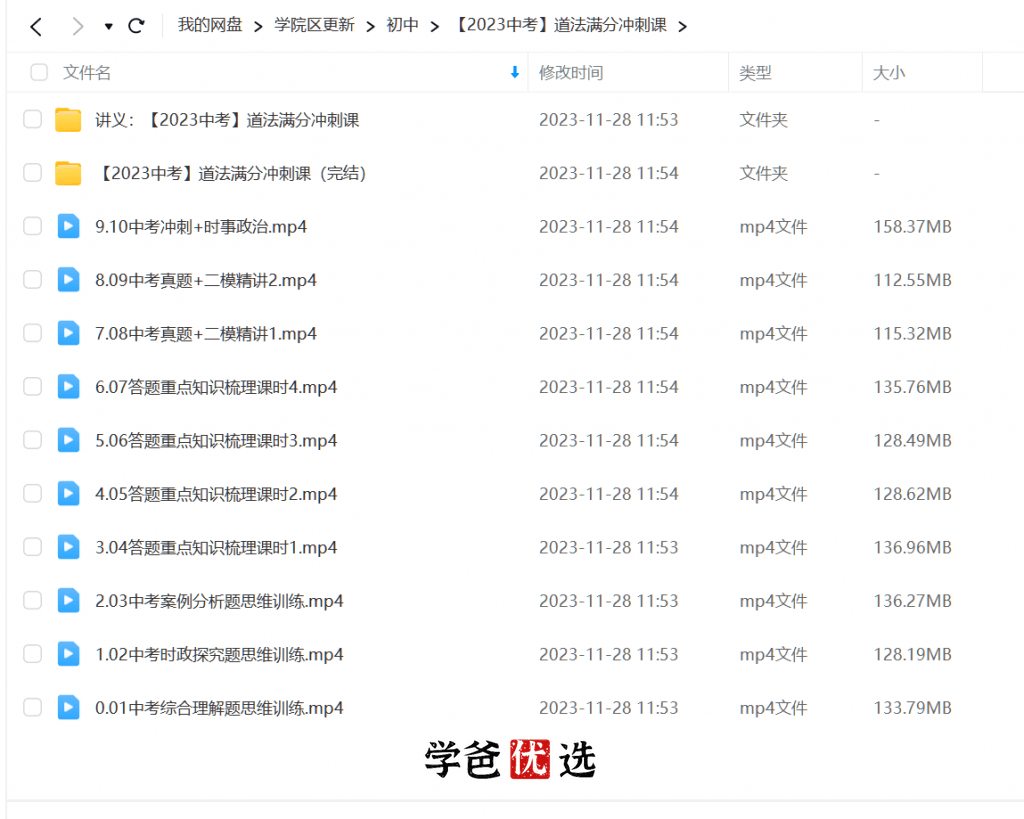Play 4.05答题重点知识梳理课时2.mp4 video icon
The image size is (1024, 819).
point(68,494)
